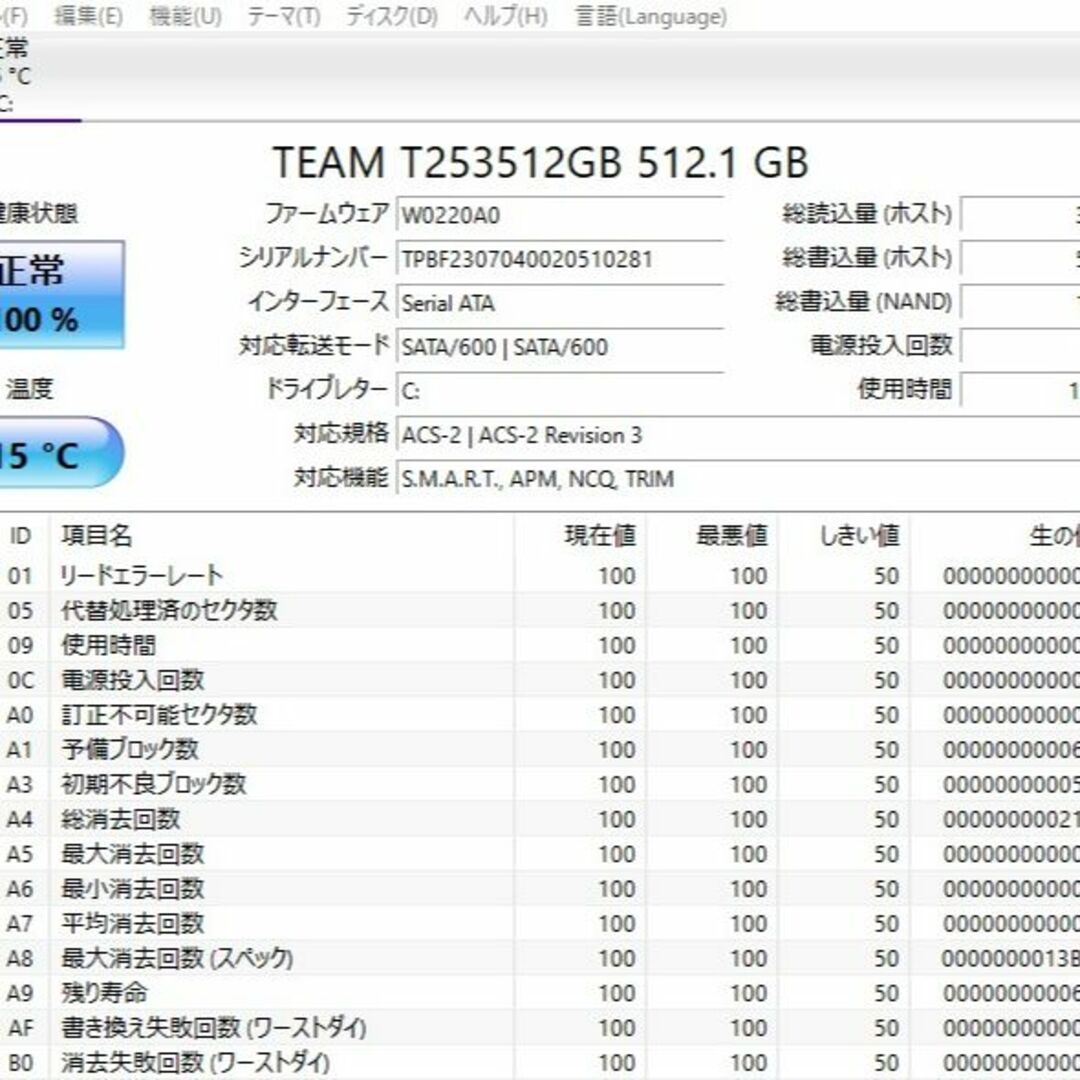Select the 使用時間 attribute row 09
Screen dimensions: 1080x1080
[540, 645]
